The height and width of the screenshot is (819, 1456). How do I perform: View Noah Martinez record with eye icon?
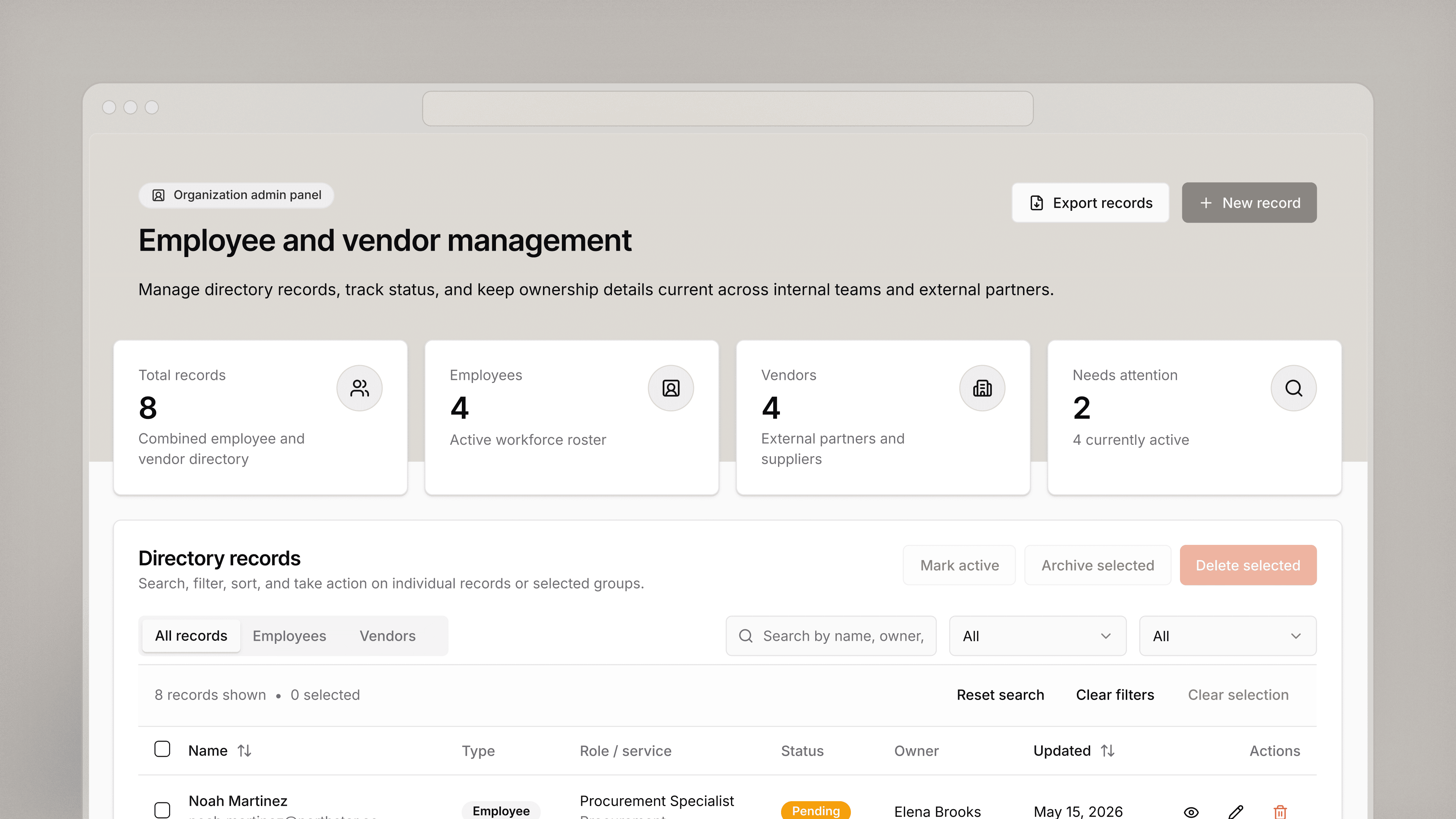click(x=1191, y=812)
